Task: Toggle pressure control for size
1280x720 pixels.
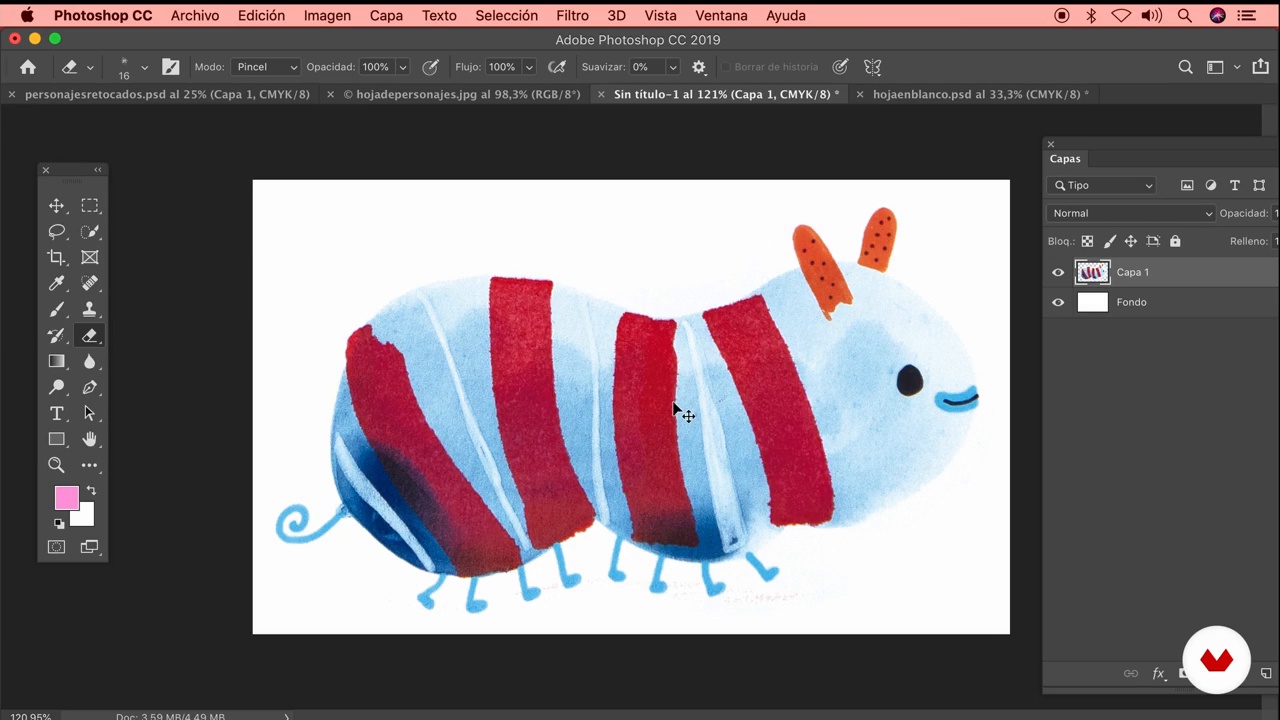Action: point(841,67)
